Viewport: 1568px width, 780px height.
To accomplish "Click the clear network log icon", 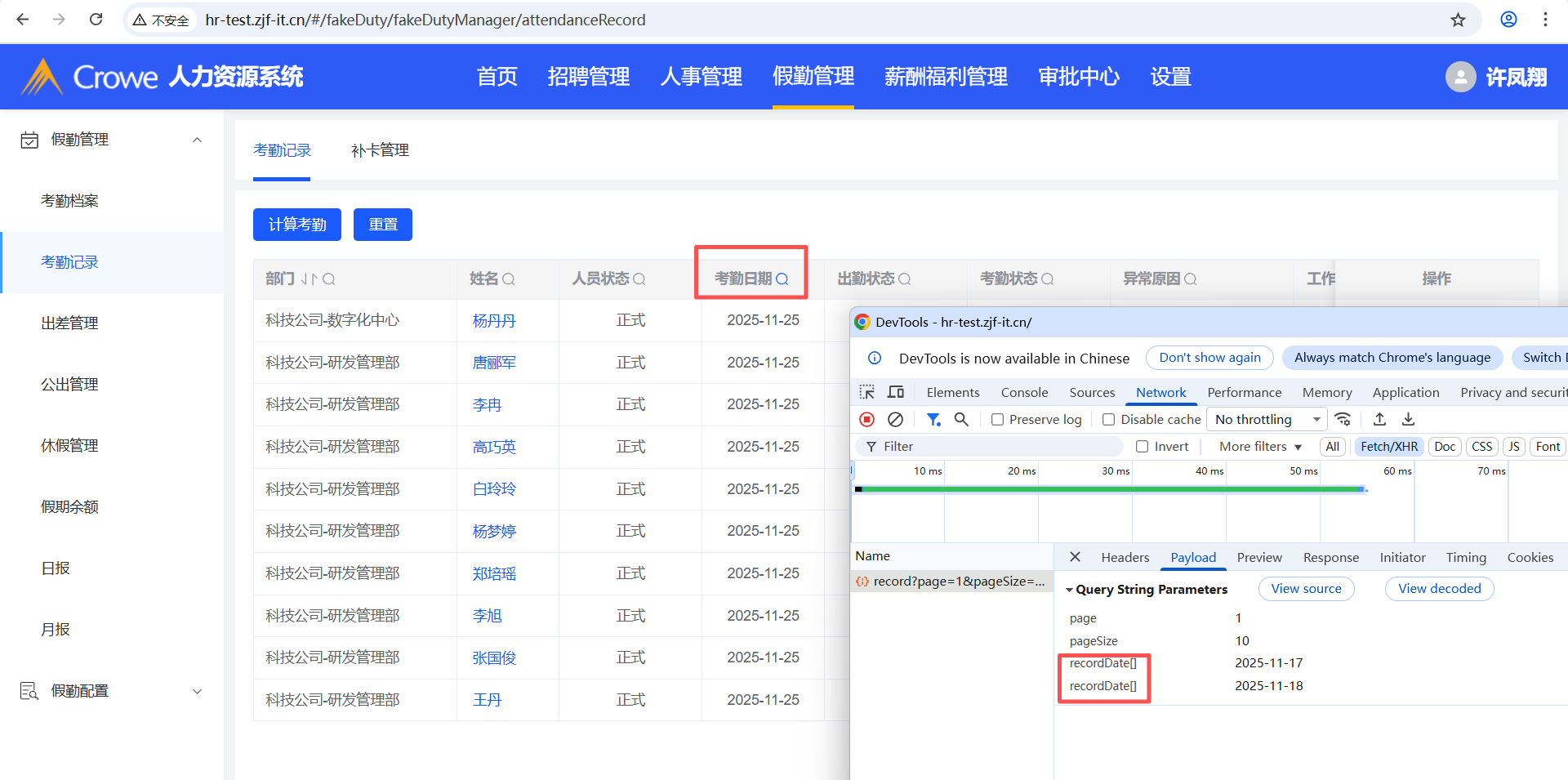I will tap(895, 419).
